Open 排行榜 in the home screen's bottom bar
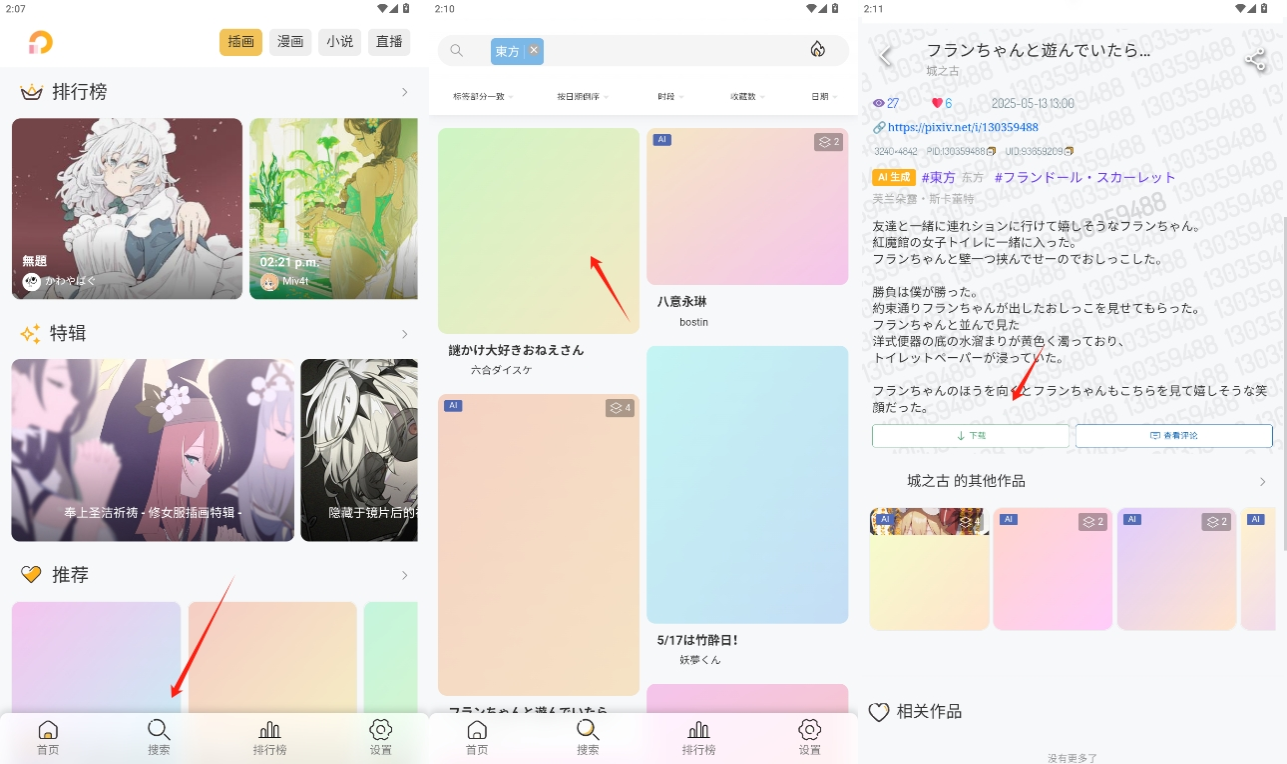 270,737
